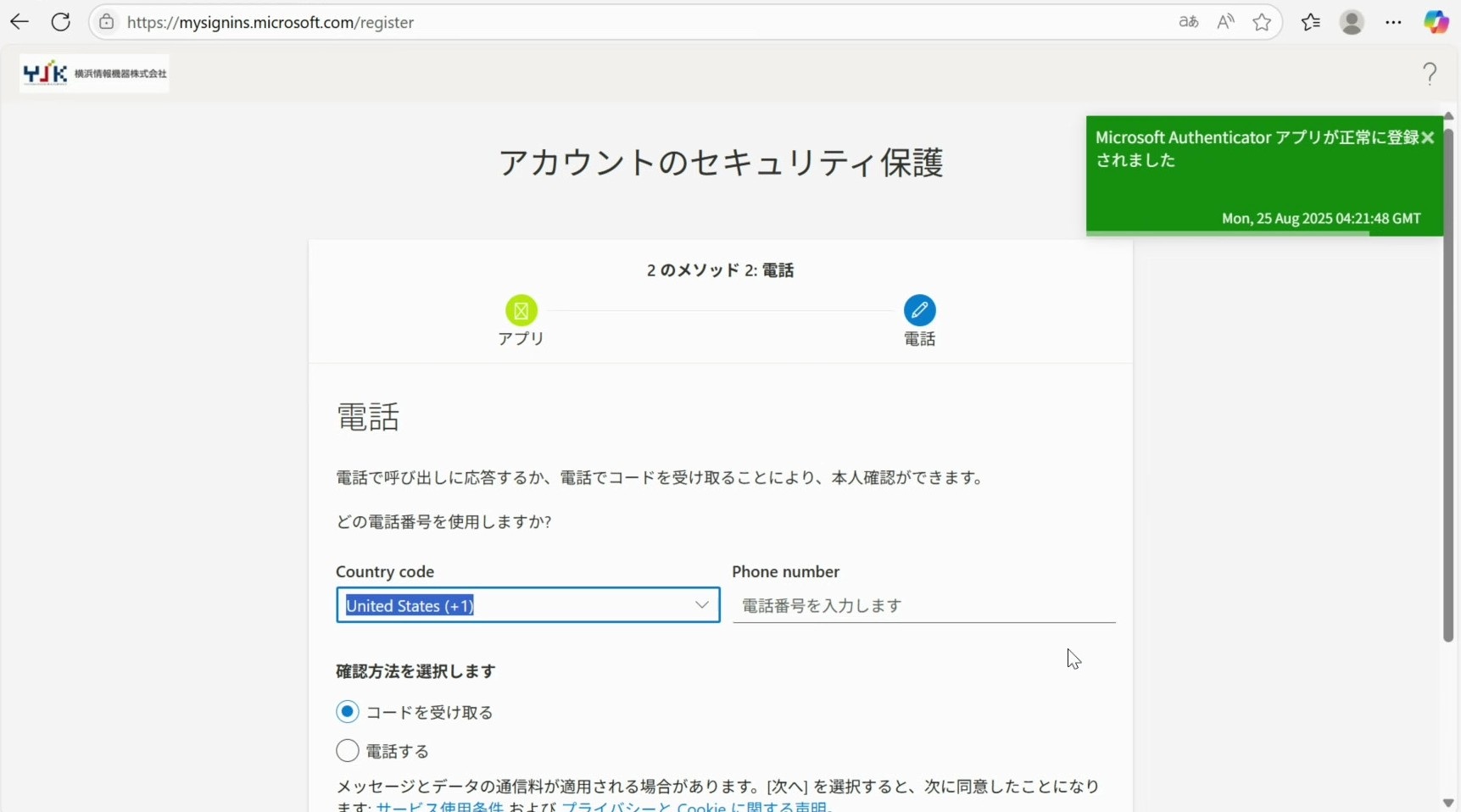This screenshot has height=812, width=1461.
Task: Select the コードを受け取る radio option
Action: click(348, 712)
